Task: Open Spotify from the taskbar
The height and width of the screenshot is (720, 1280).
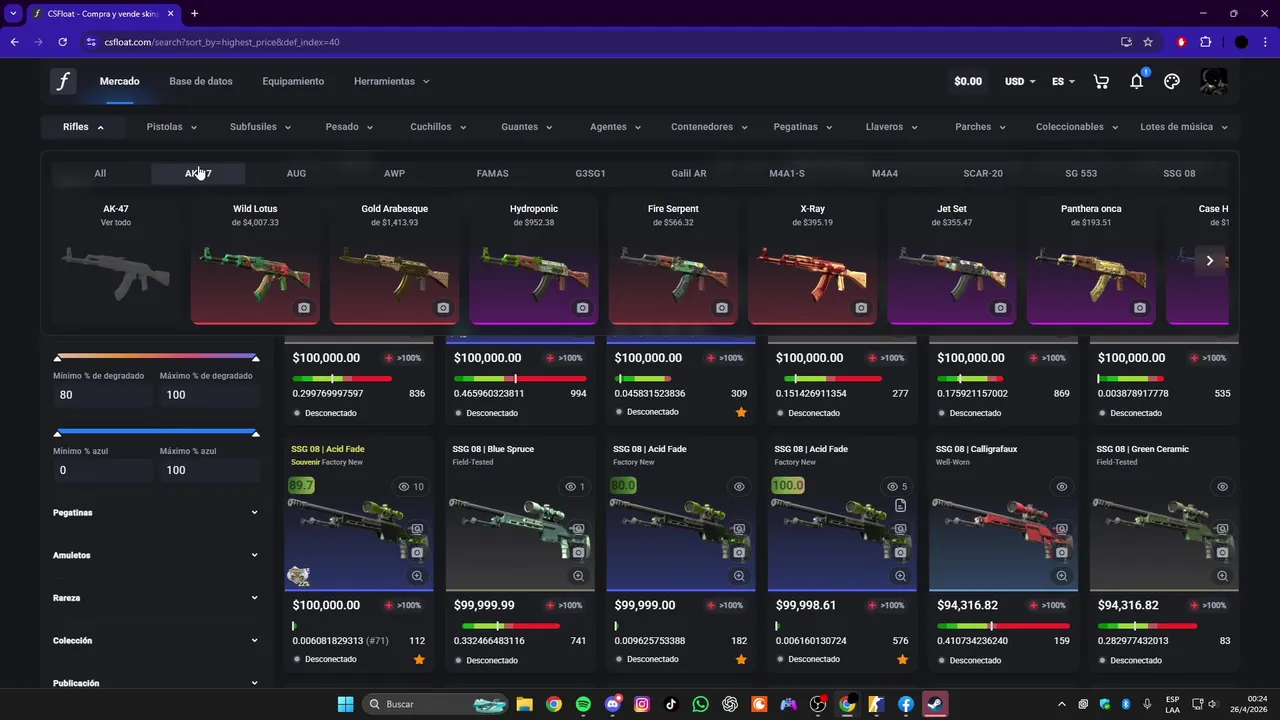Action: coord(584,704)
